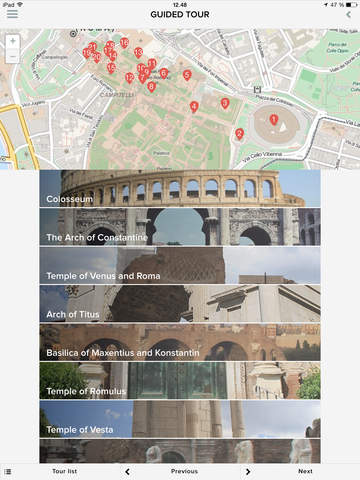Select map pin number 2
This screenshot has height=480, width=360.
[239, 134]
